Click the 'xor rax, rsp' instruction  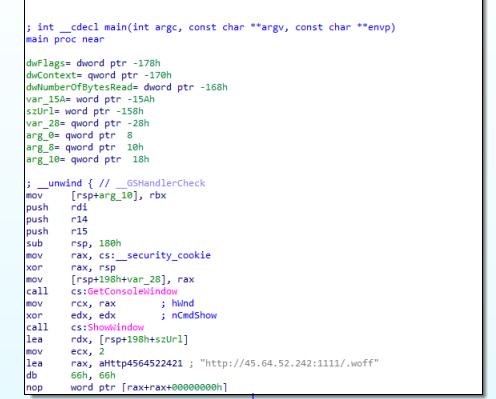71,267
